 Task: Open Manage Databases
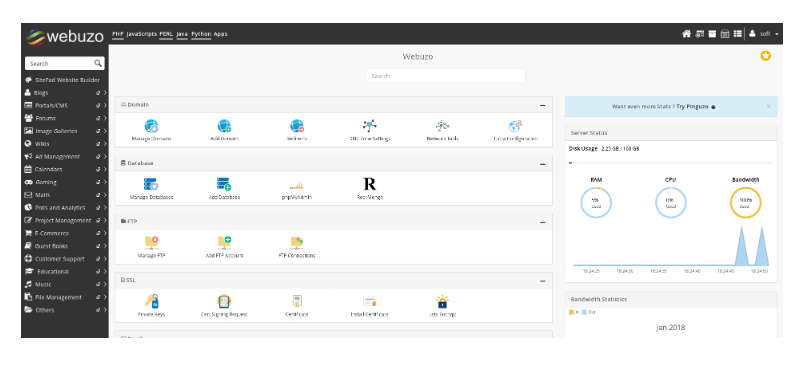pos(151,184)
